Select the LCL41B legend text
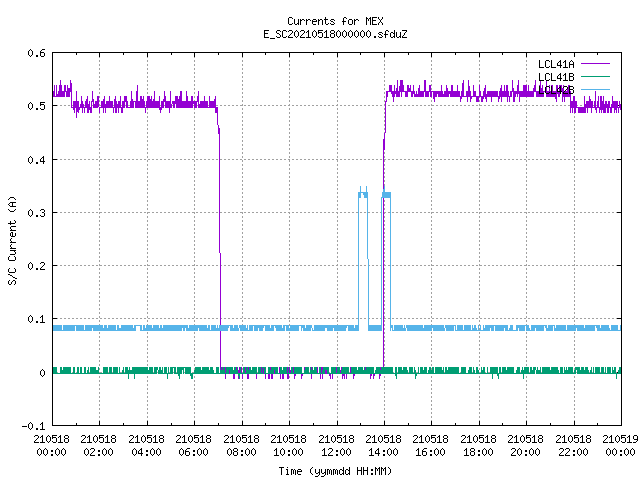This screenshot has height=480, width=640. [x=556, y=77]
